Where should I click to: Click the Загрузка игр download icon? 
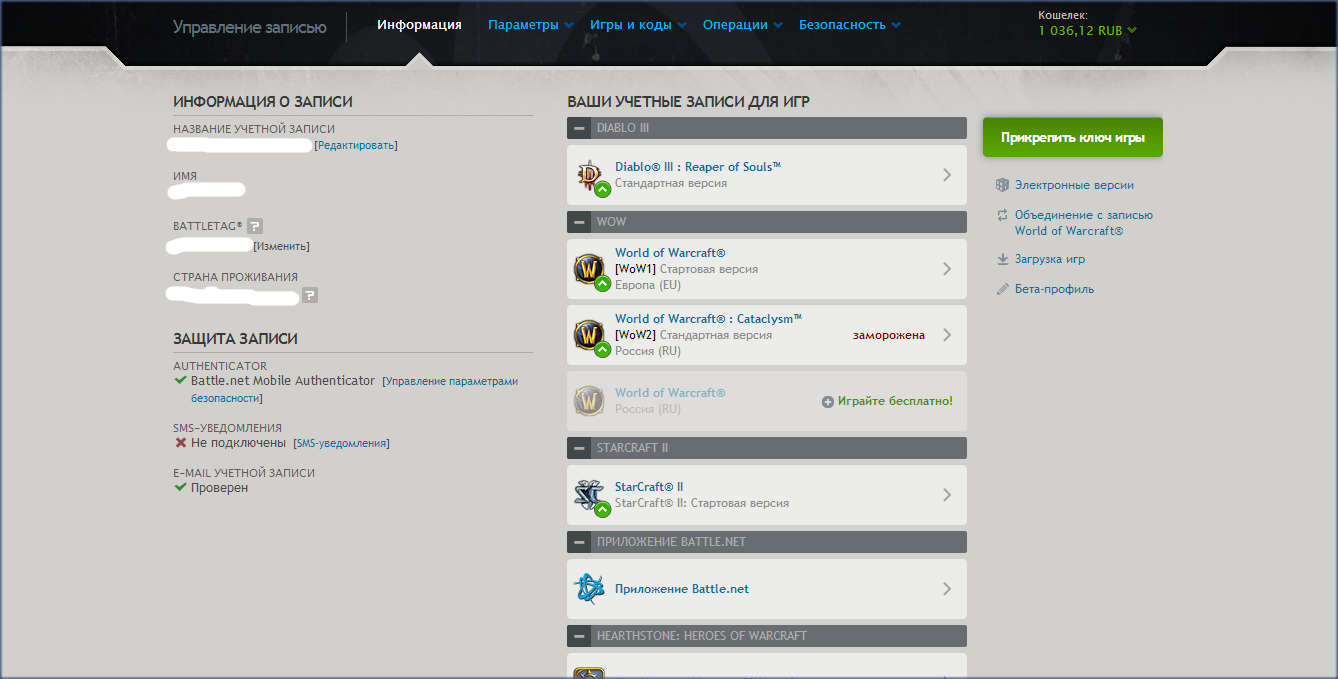[1003, 259]
